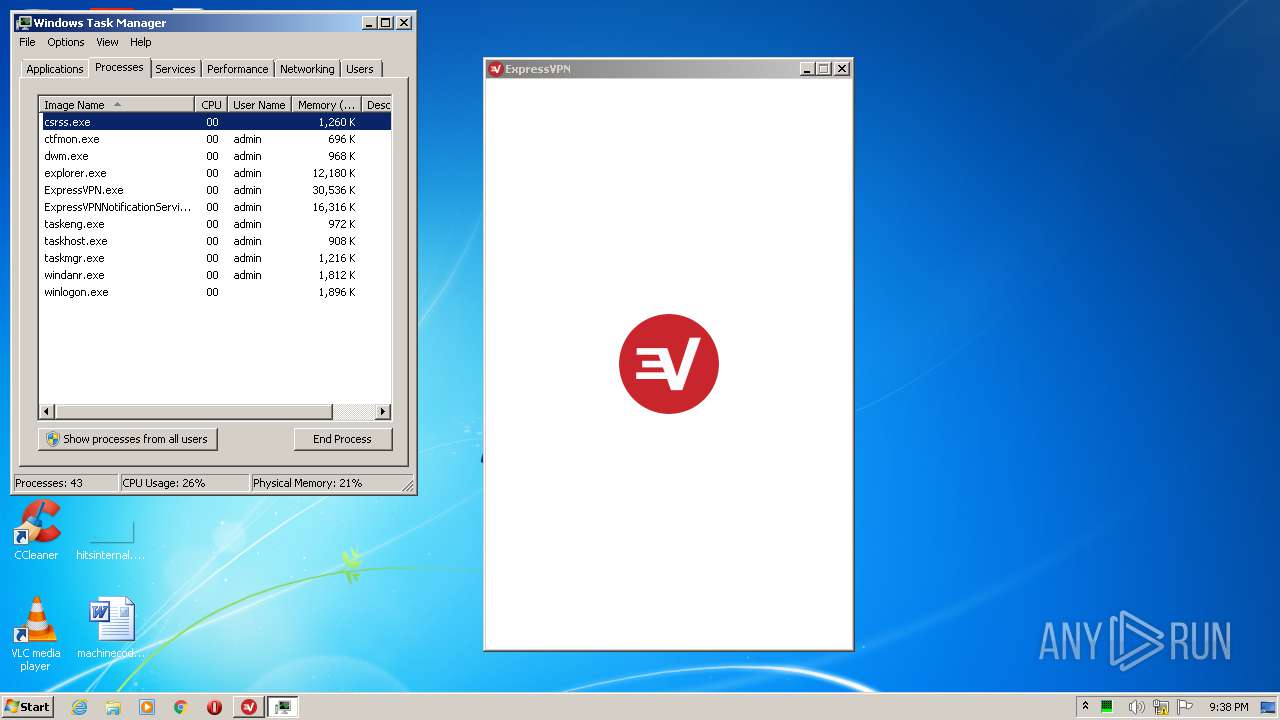Screen dimensions: 1280x720
Task: Sort by Description column header
Action: pos(377,105)
